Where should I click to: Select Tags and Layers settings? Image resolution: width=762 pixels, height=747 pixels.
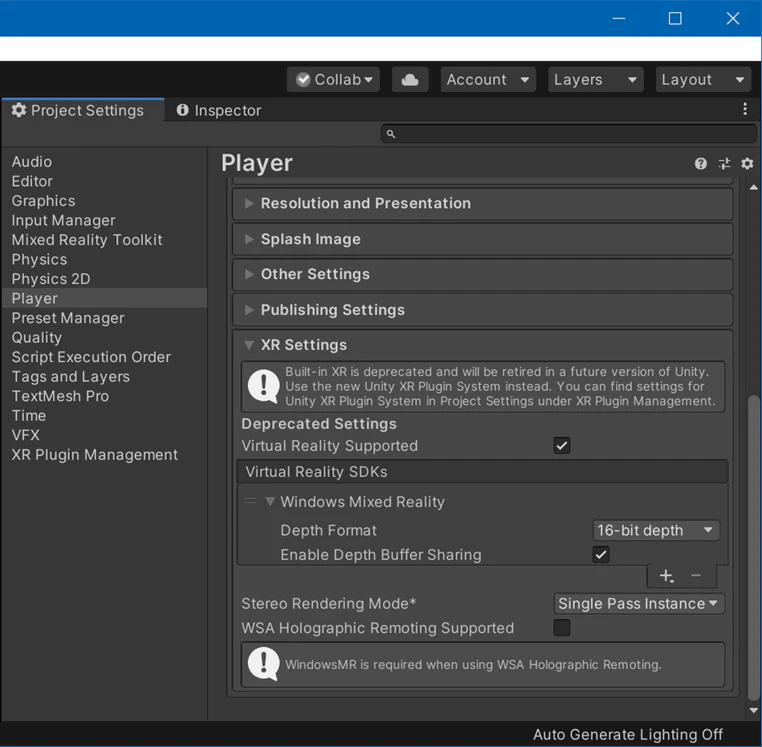tap(104, 377)
